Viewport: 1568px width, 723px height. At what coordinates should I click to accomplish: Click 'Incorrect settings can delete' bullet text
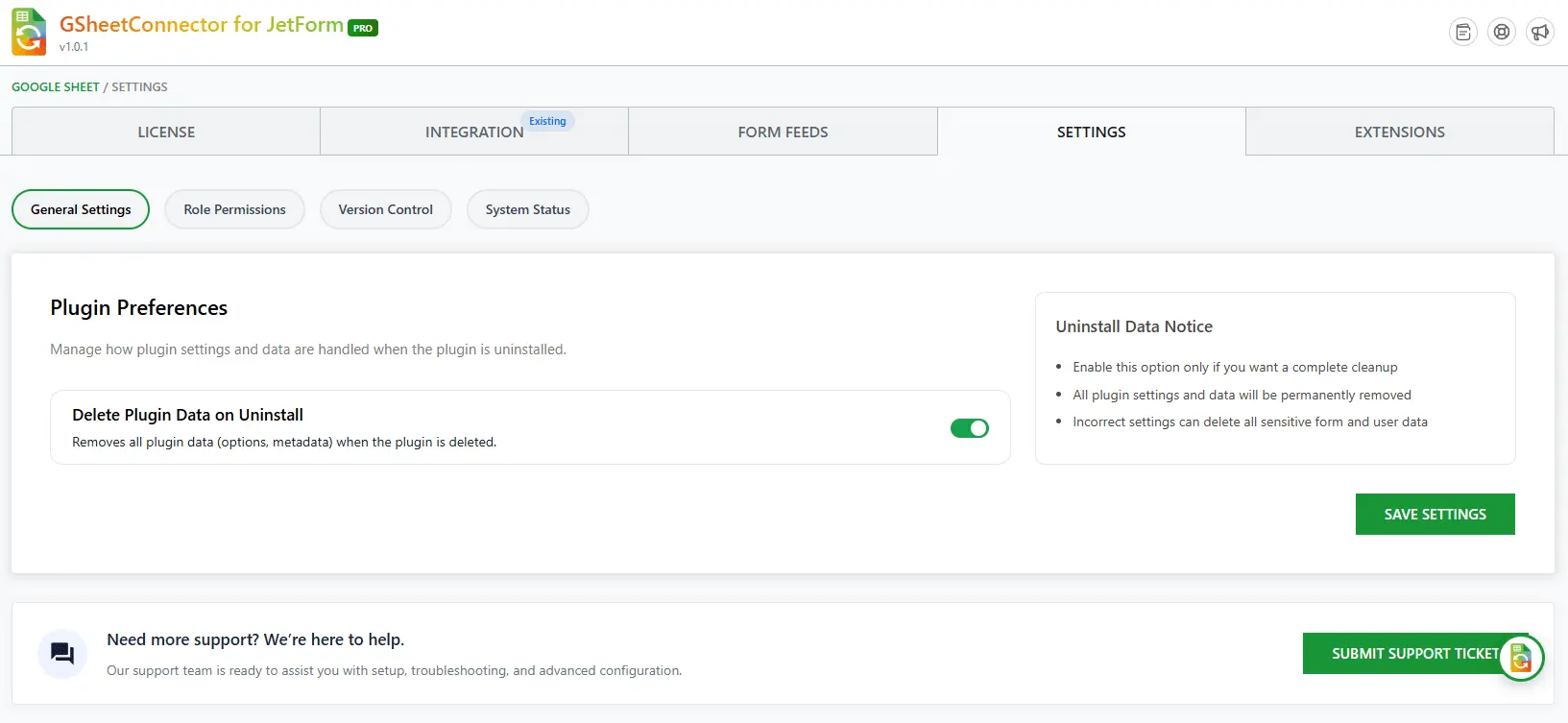(1250, 422)
